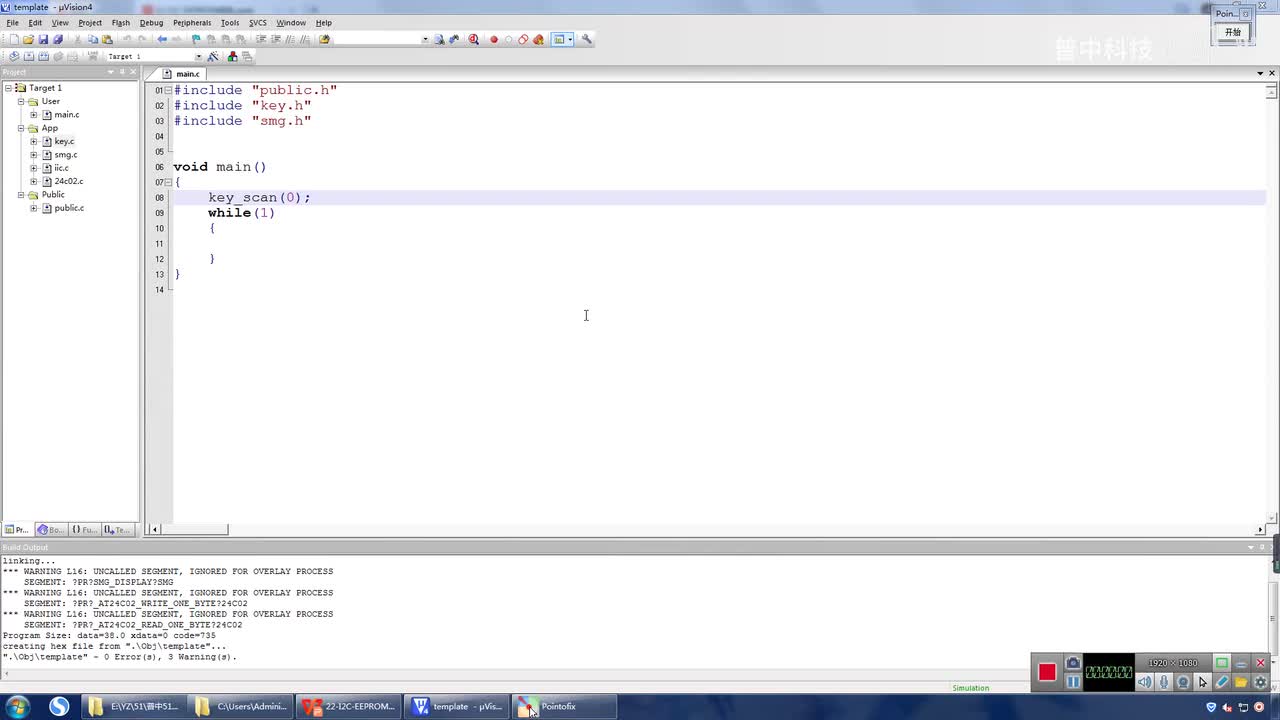Select the public.c file in project tree
The width and height of the screenshot is (1280, 720).
(69, 208)
